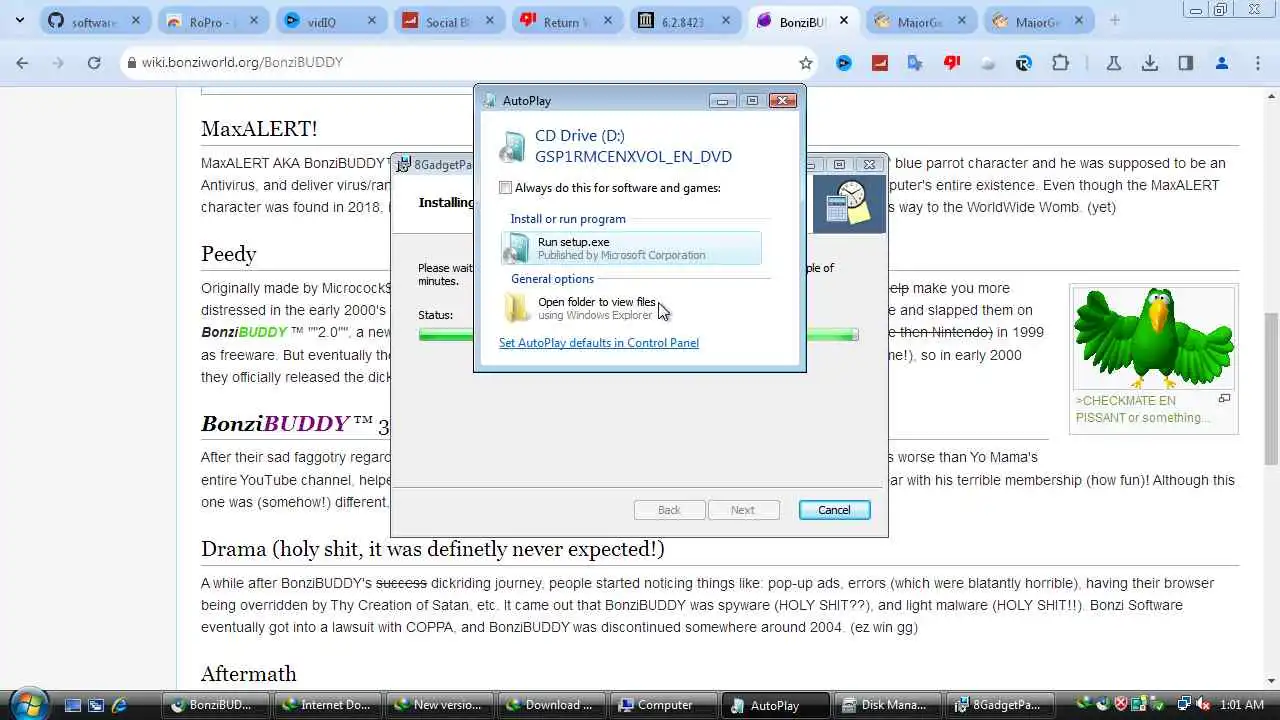Open the Extensions puzzle icon
Image resolution: width=1280 pixels, height=720 pixels.
(x=1060, y=63)
